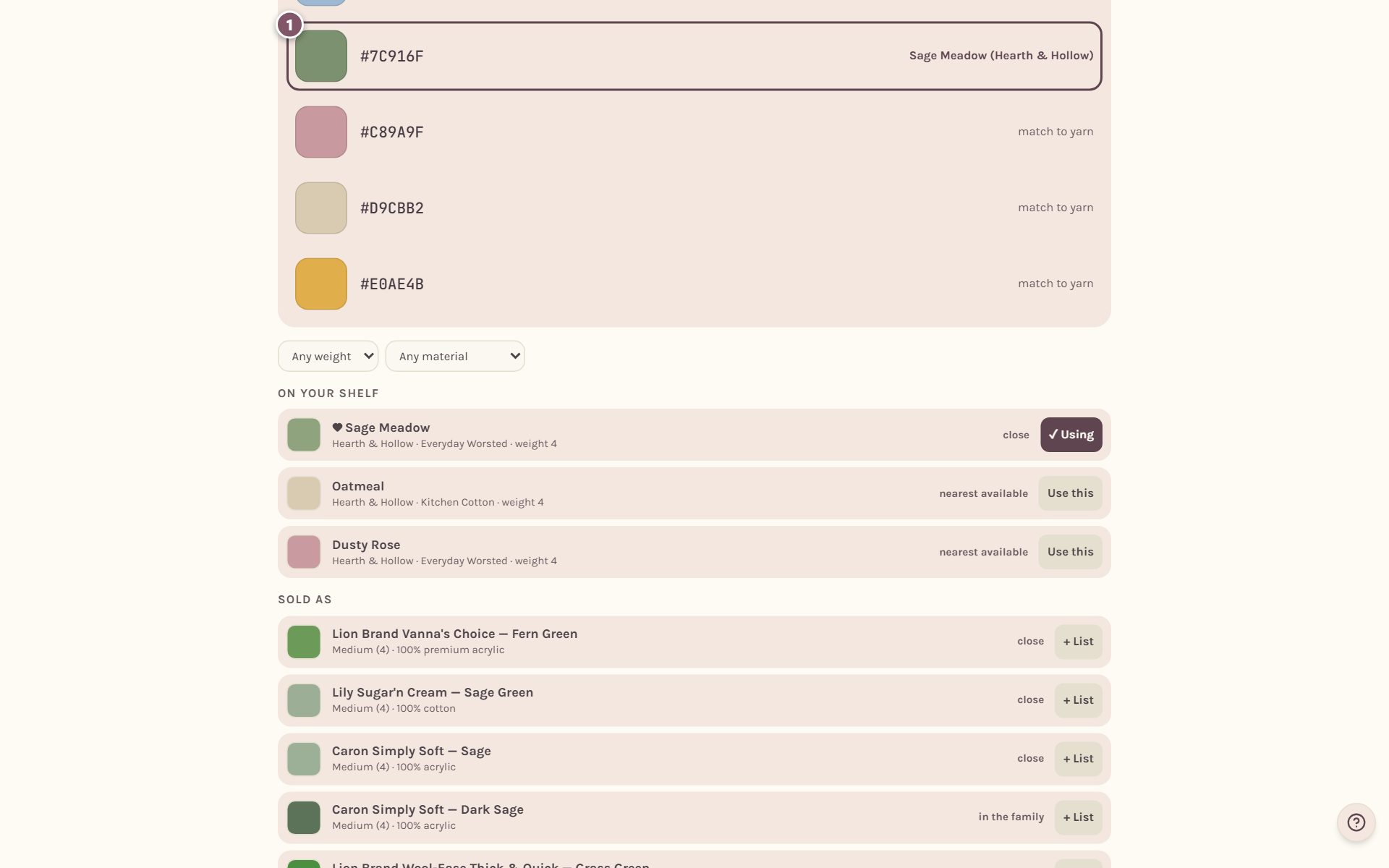
Task: Open the help question mark icon
Action: 1356,822
